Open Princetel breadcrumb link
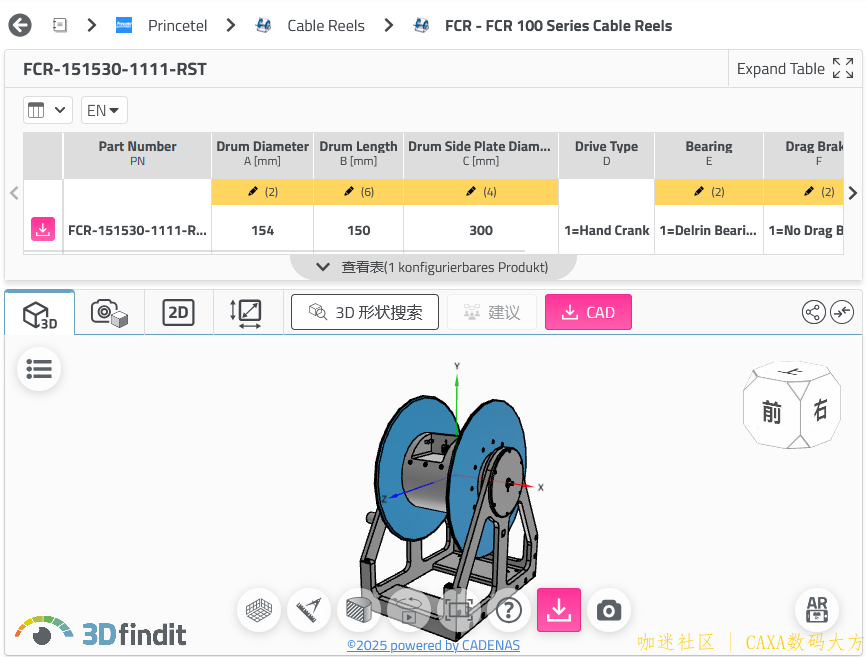Viewport: 867px width, 657px height. pos(177,25)
